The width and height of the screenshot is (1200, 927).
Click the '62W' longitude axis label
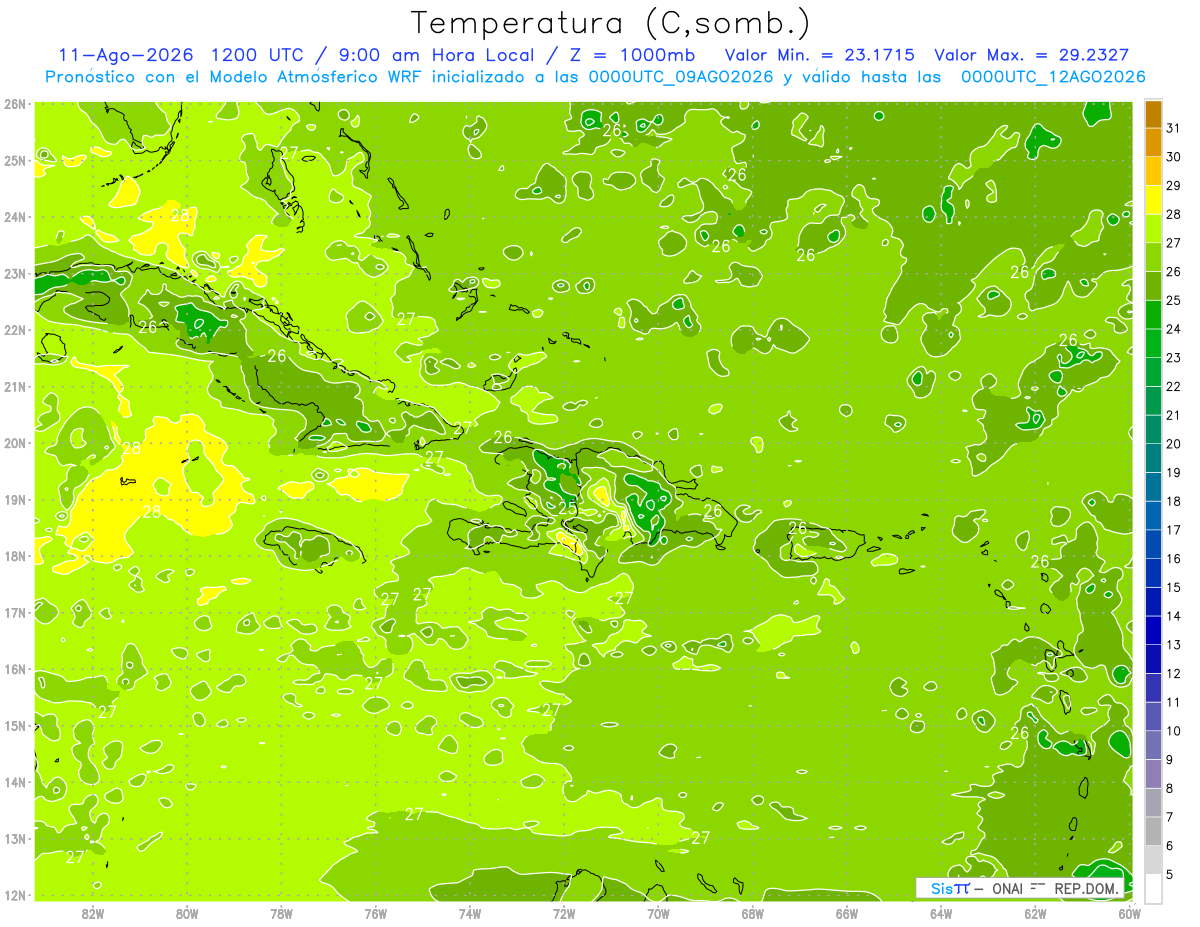pyautogui.click(x=1035, y=912)
